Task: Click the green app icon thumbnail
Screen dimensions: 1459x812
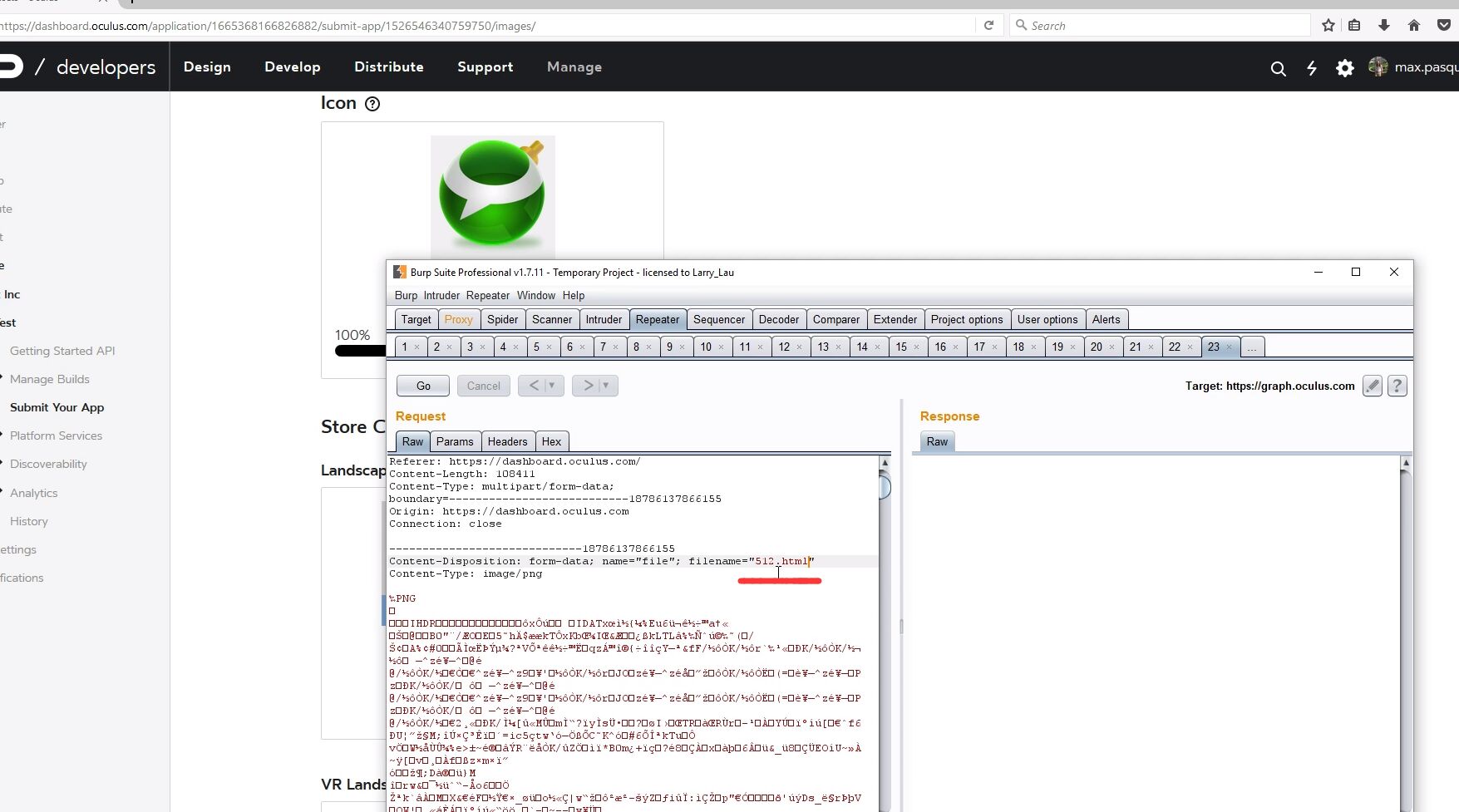Action: coord(492,196)
